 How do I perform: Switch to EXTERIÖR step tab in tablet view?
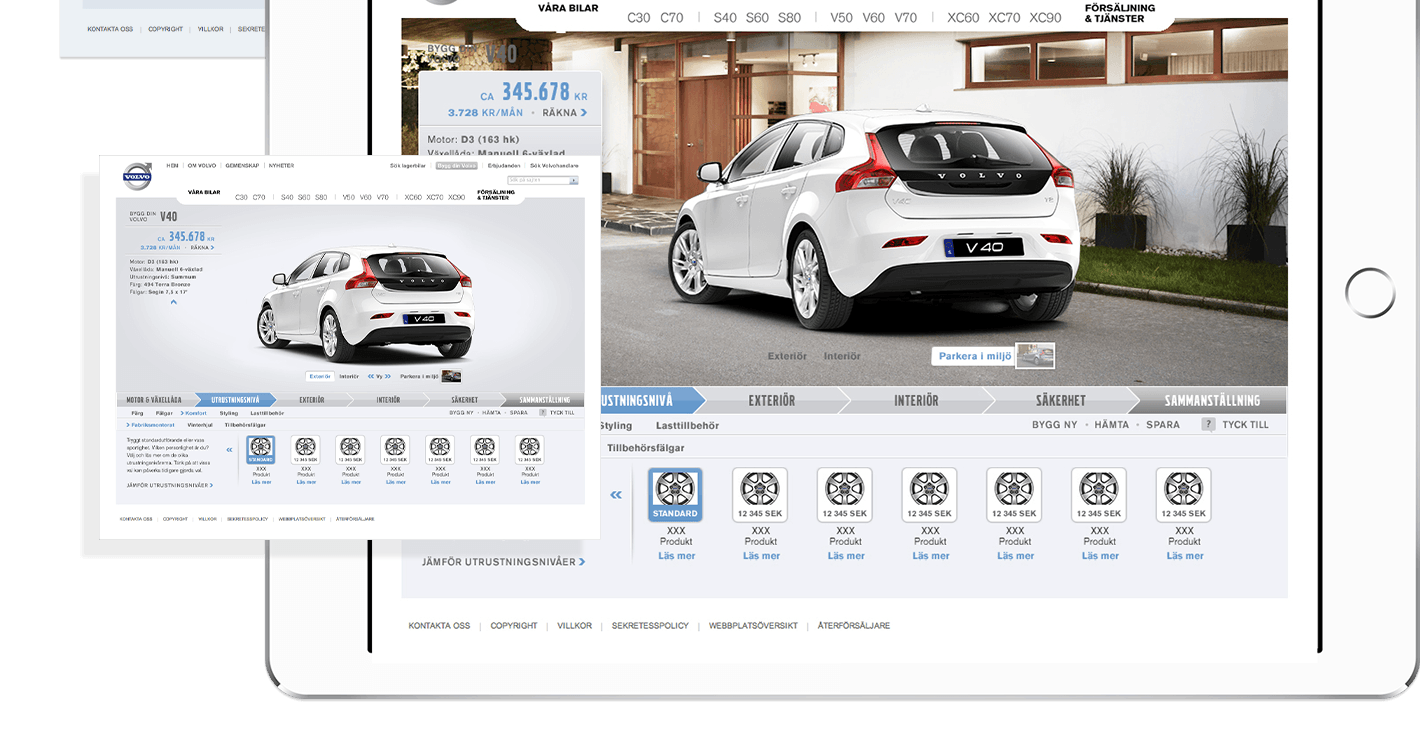pyautogui.click(x=772, y=400)
